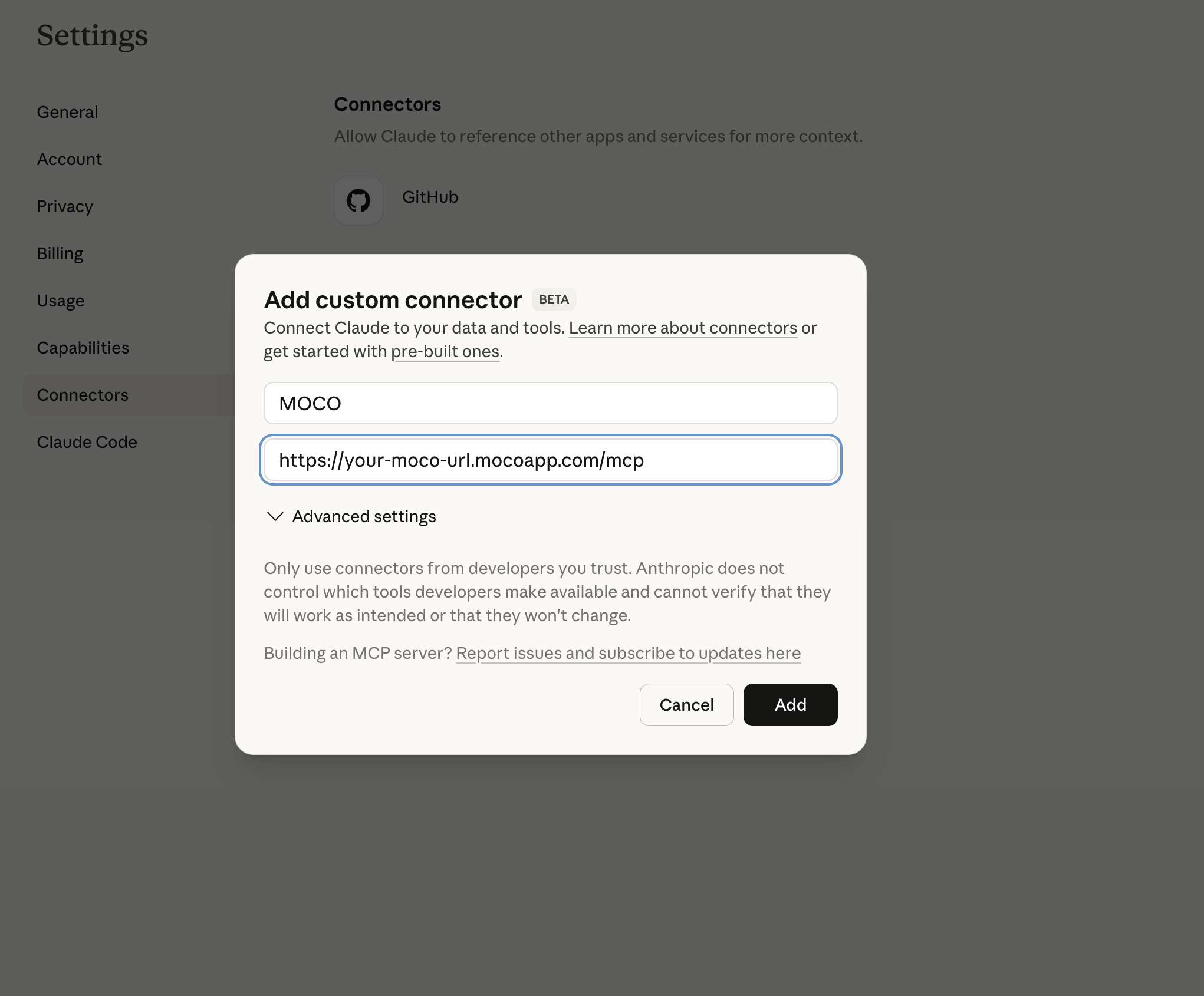Follow the pre-built ones link
The image size is (1204, 996).
click(445, 351)
